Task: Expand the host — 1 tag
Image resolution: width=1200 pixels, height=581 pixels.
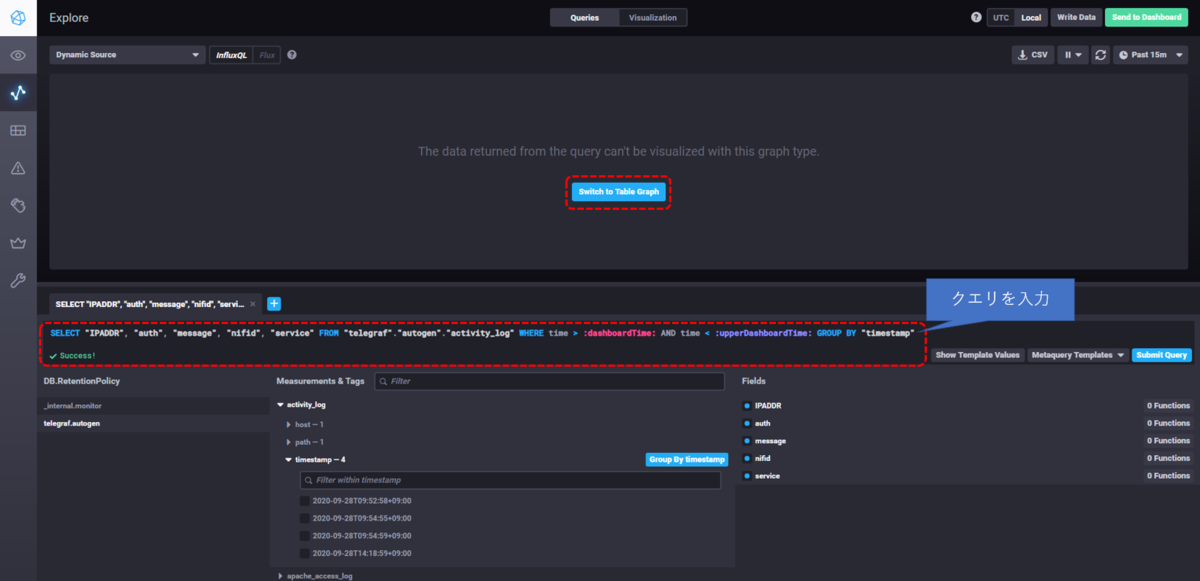Action: [x=304, y=425]
